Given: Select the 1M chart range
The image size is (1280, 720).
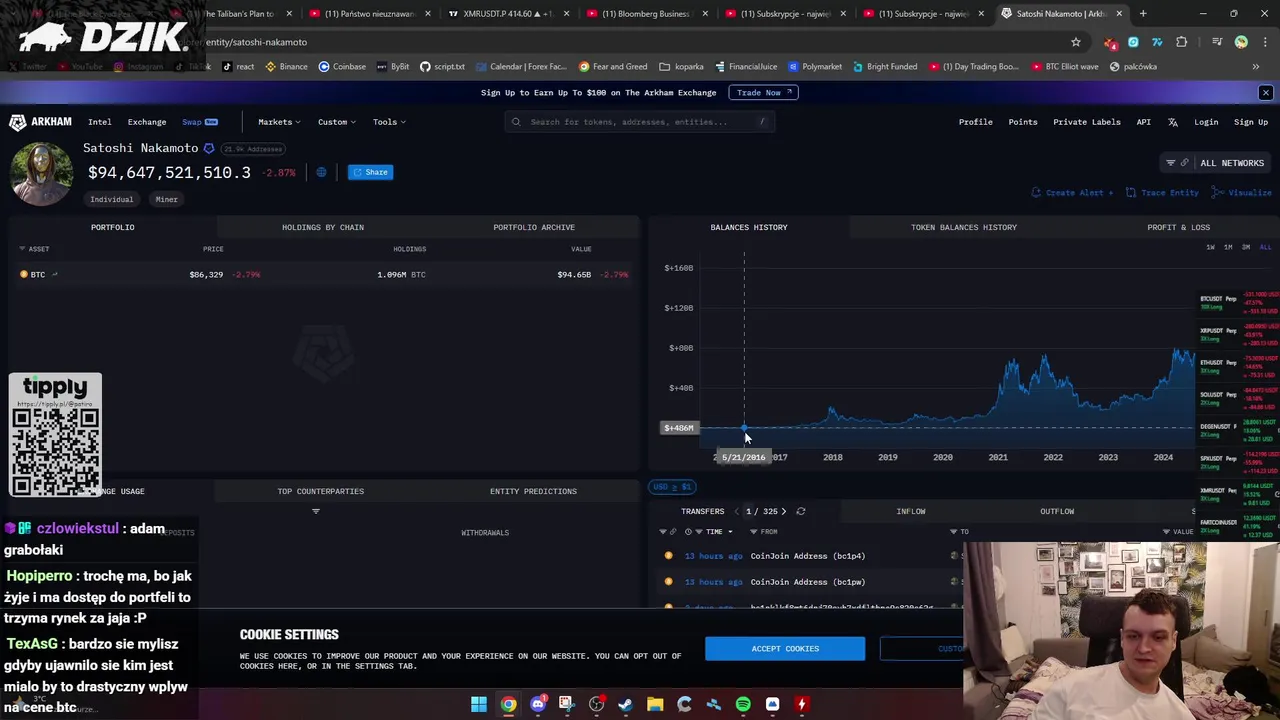Looking at the screenshot, I should point(1228,247).
